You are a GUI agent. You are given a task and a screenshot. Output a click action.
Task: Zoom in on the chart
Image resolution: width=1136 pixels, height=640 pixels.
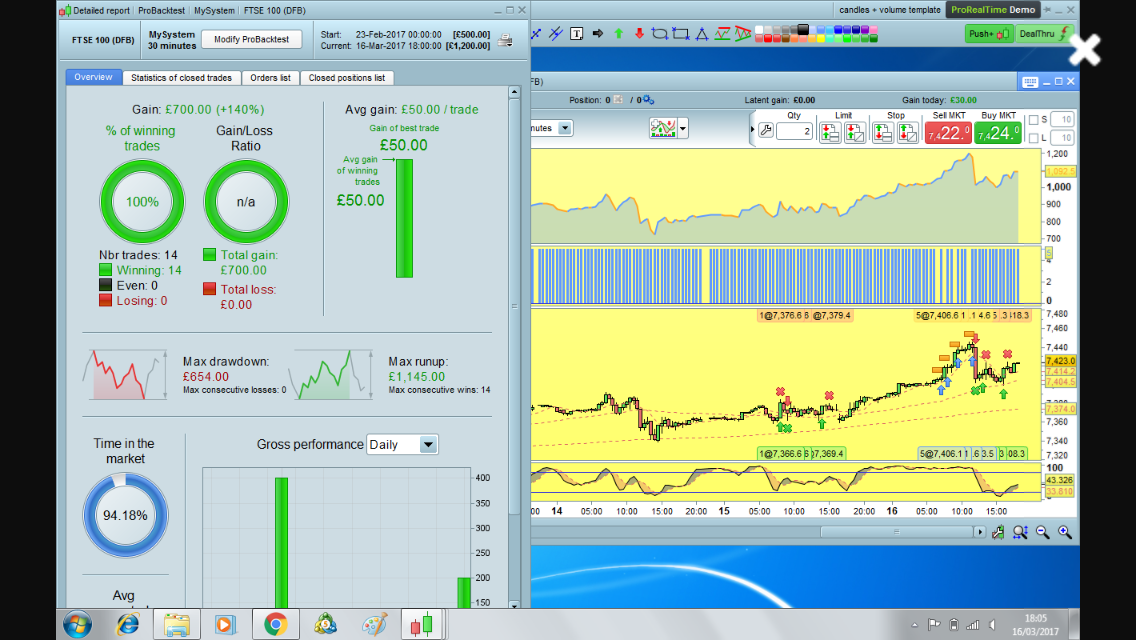click(x=1064, y=532)
